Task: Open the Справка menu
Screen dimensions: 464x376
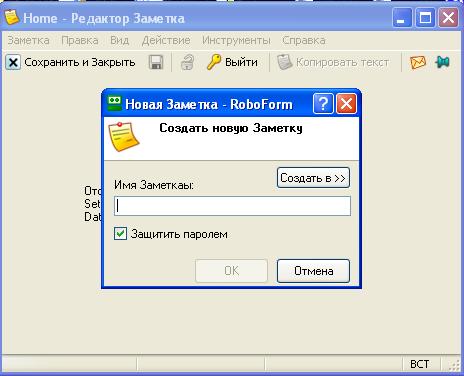Action: [304, 40]
